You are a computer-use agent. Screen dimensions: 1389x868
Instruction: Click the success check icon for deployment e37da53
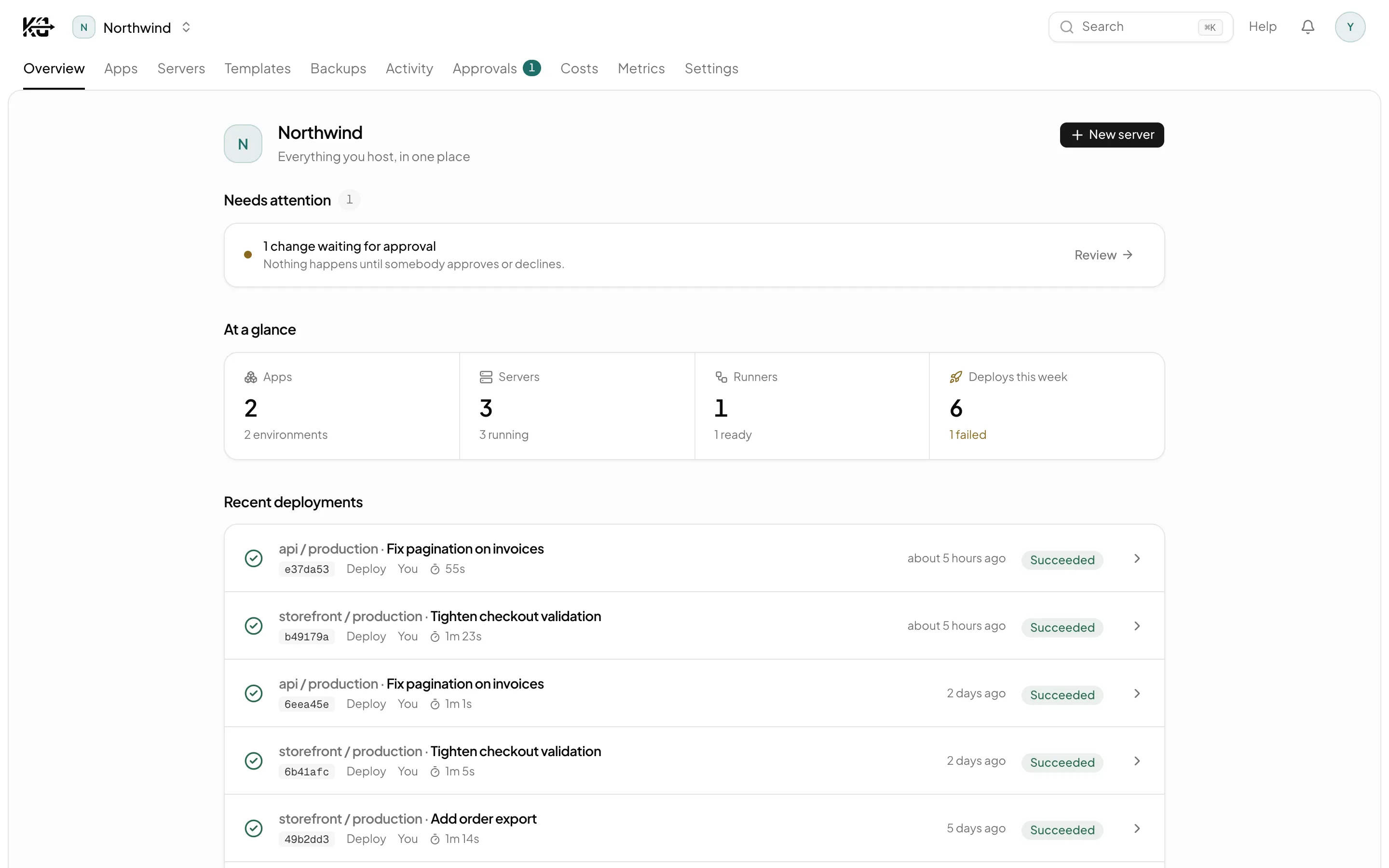254,558
